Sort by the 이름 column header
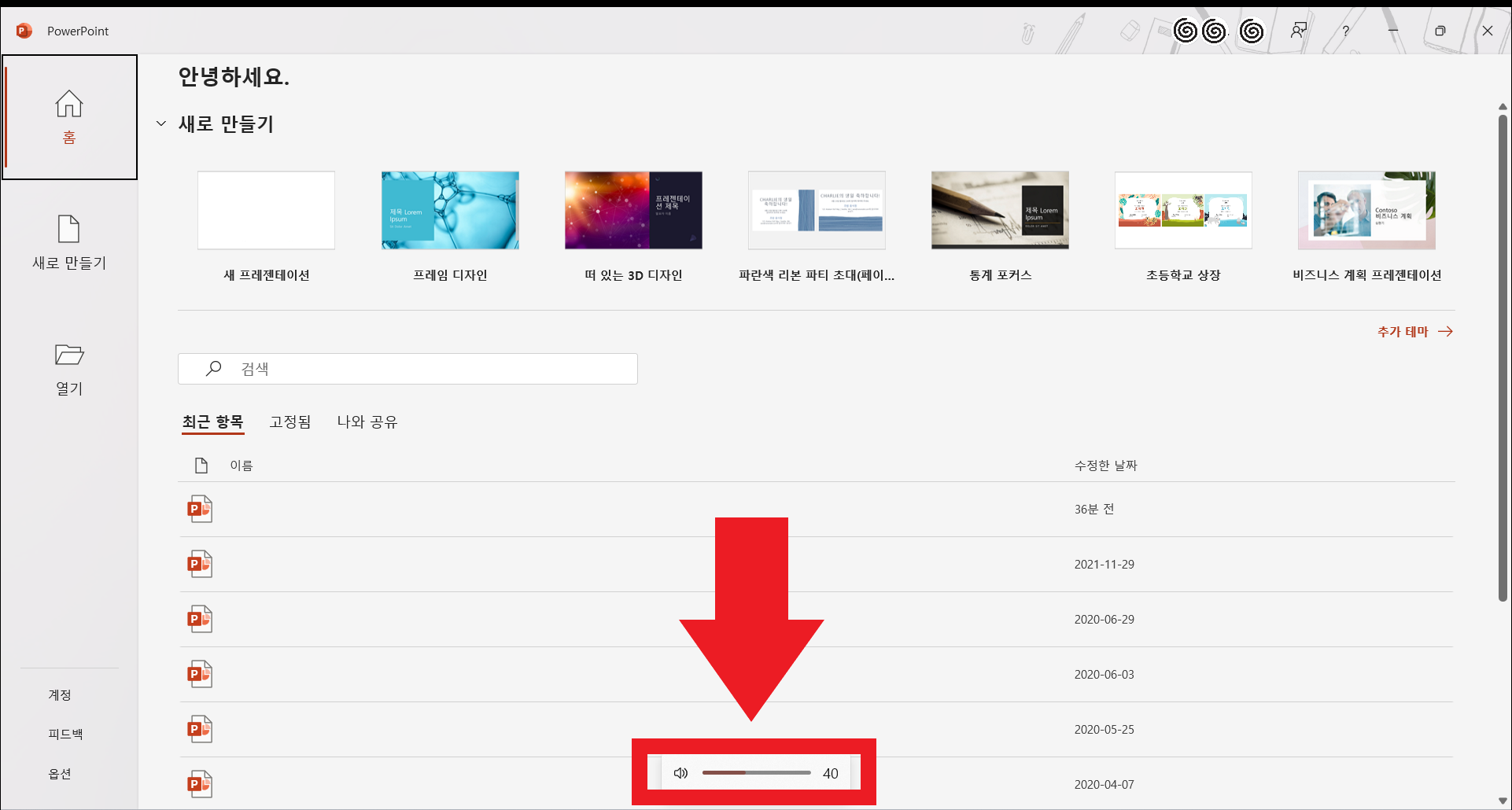Image resolution: width=1512 pixels, height=810 pixels. point(242,466)
